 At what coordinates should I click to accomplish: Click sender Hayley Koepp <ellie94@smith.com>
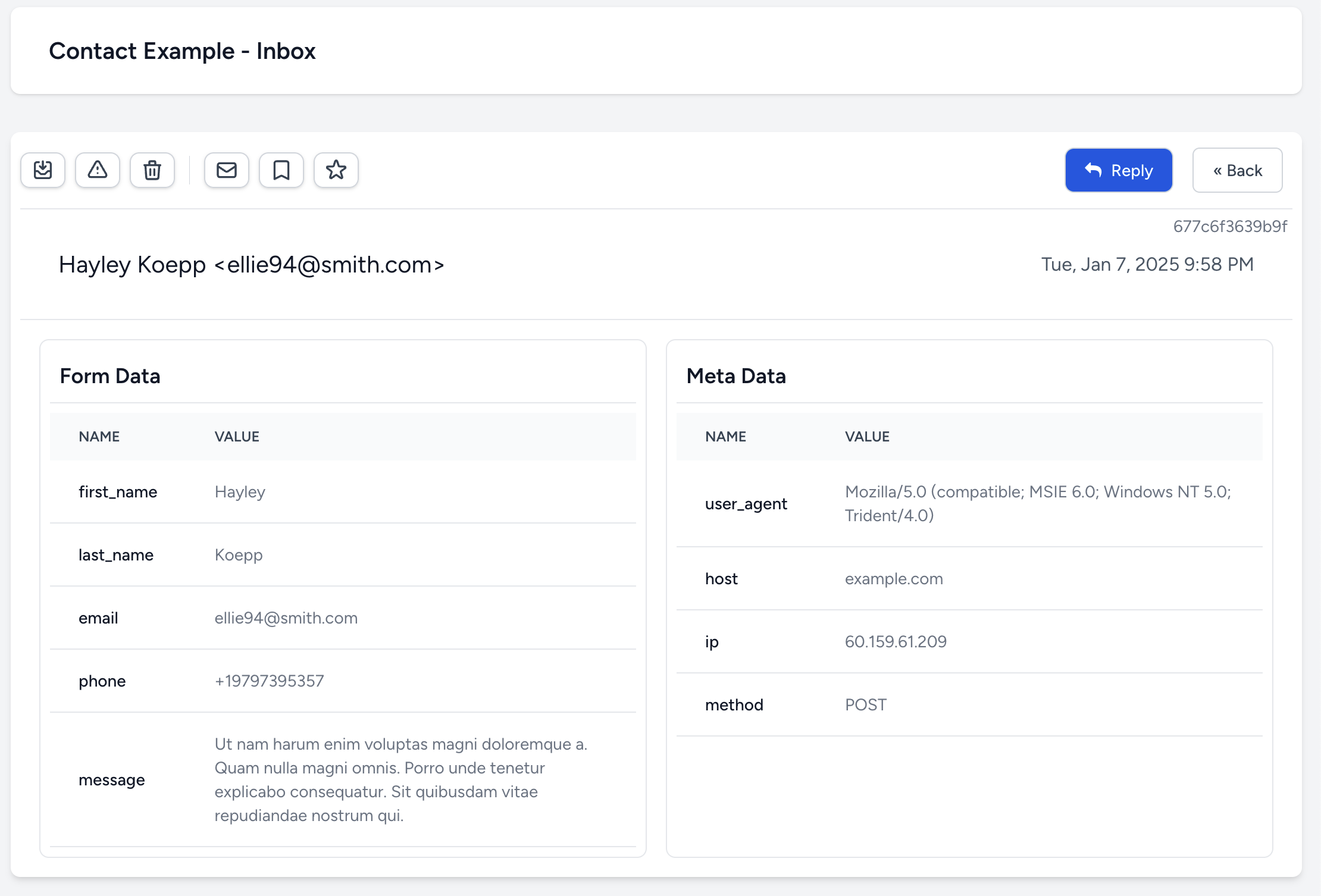pyautogui.click(x=252, y=265)
